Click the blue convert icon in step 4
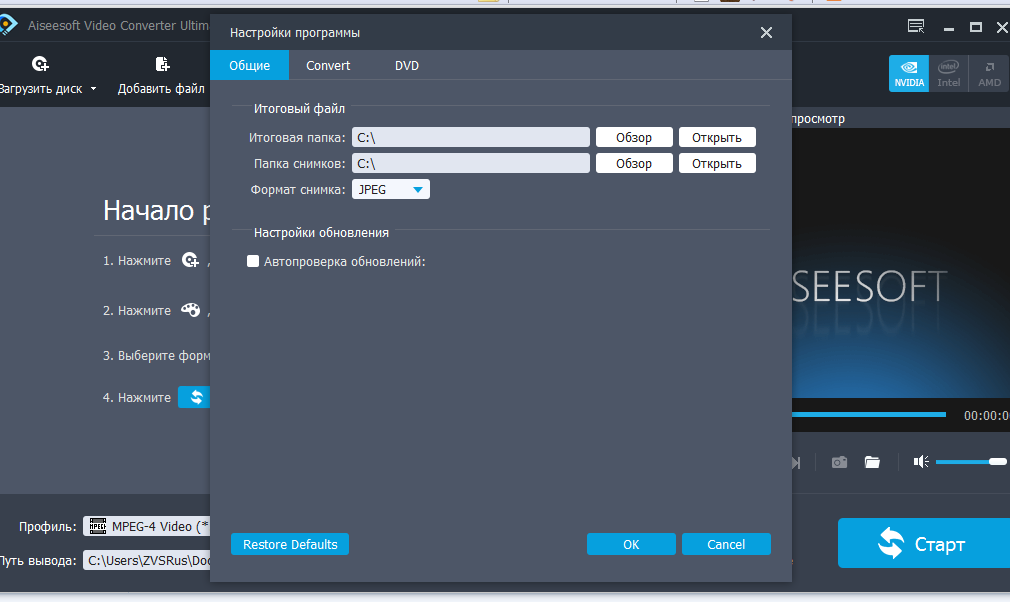This screenshot has height=602, width=1010. point(195,397)
